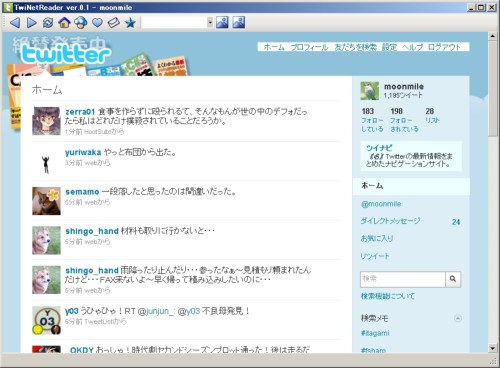Open the 3分前 timestamp on yuriwaka's tweet
This screenshot has width=500, height=368.
(x=74, y=163)
